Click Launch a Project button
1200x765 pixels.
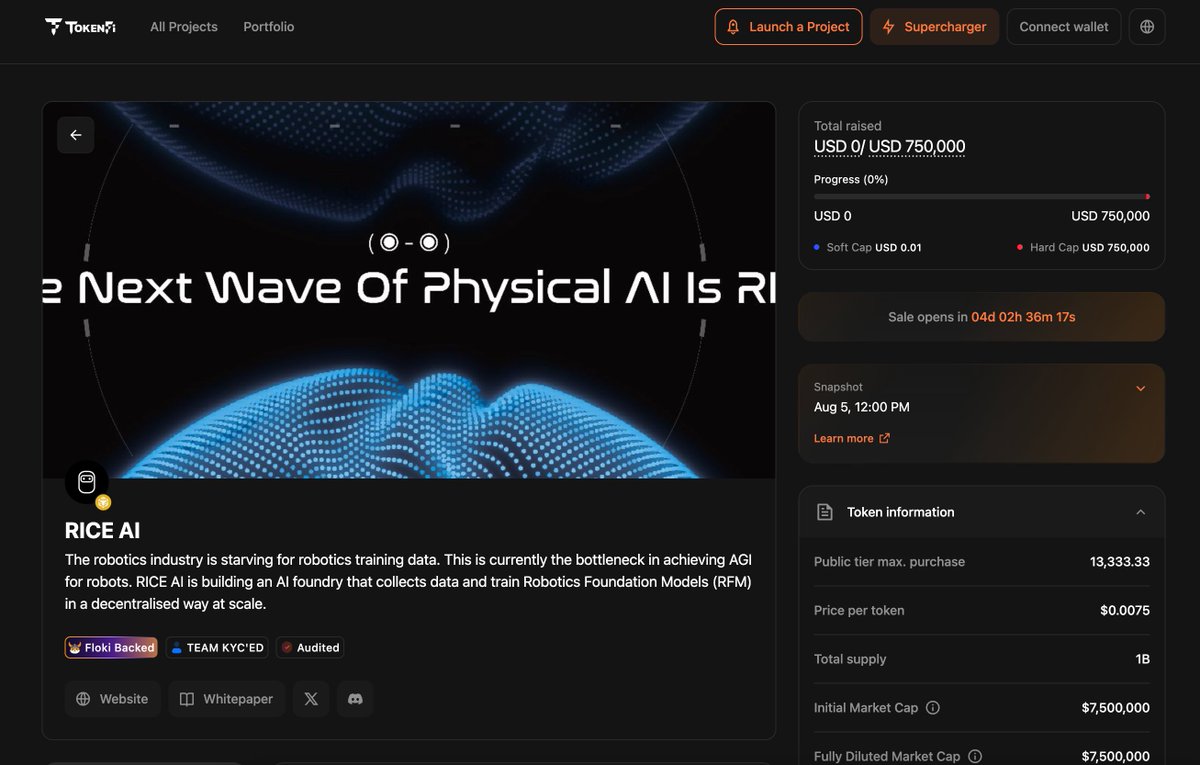tap(789, 27)
